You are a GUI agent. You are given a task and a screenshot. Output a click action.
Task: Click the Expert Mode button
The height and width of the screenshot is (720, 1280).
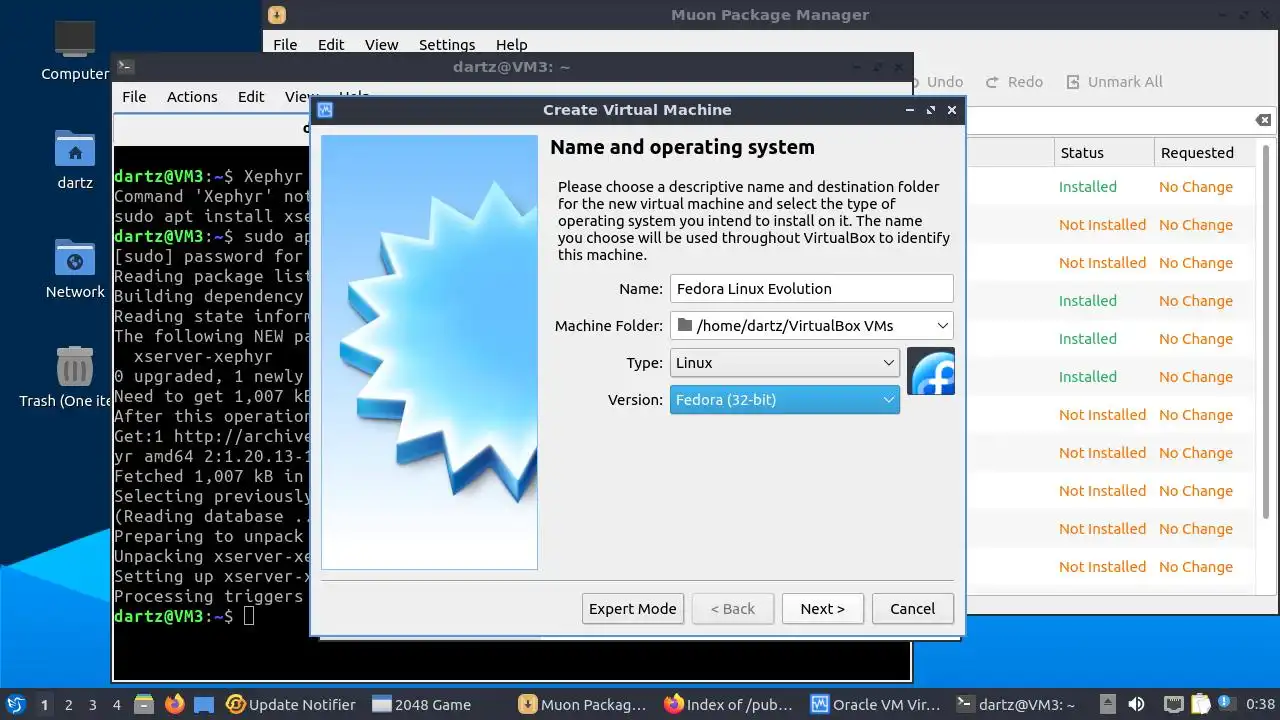pos(633,608)
